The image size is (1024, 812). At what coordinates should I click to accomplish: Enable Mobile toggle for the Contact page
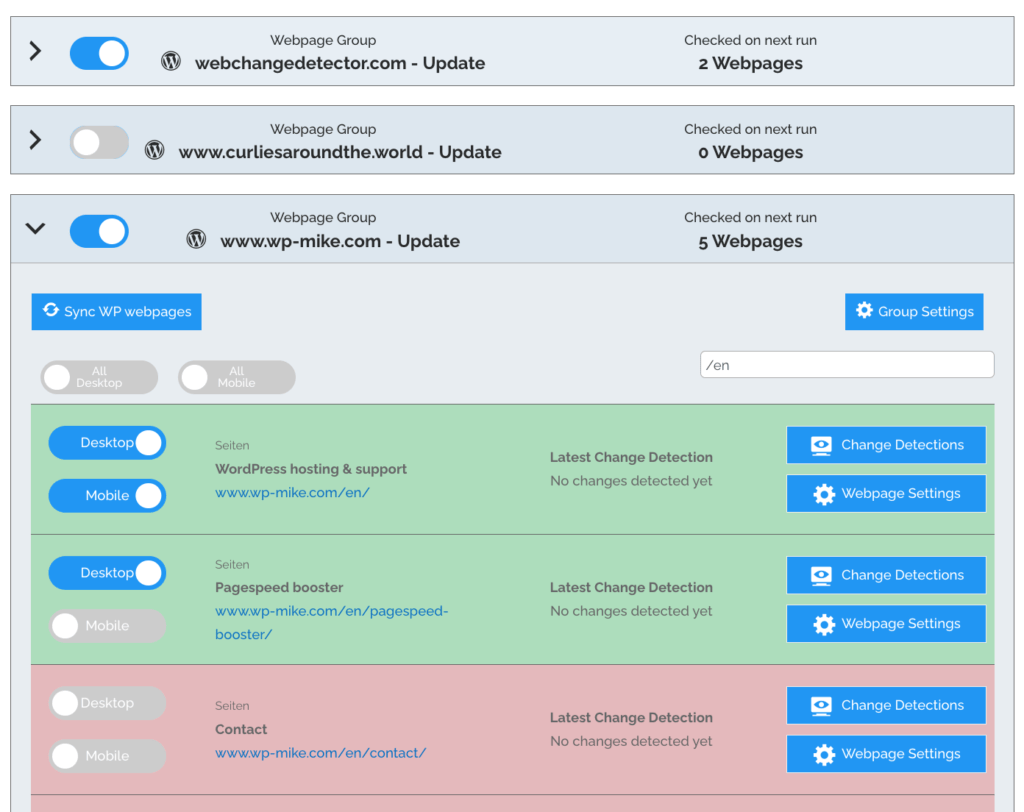point(107,756)
